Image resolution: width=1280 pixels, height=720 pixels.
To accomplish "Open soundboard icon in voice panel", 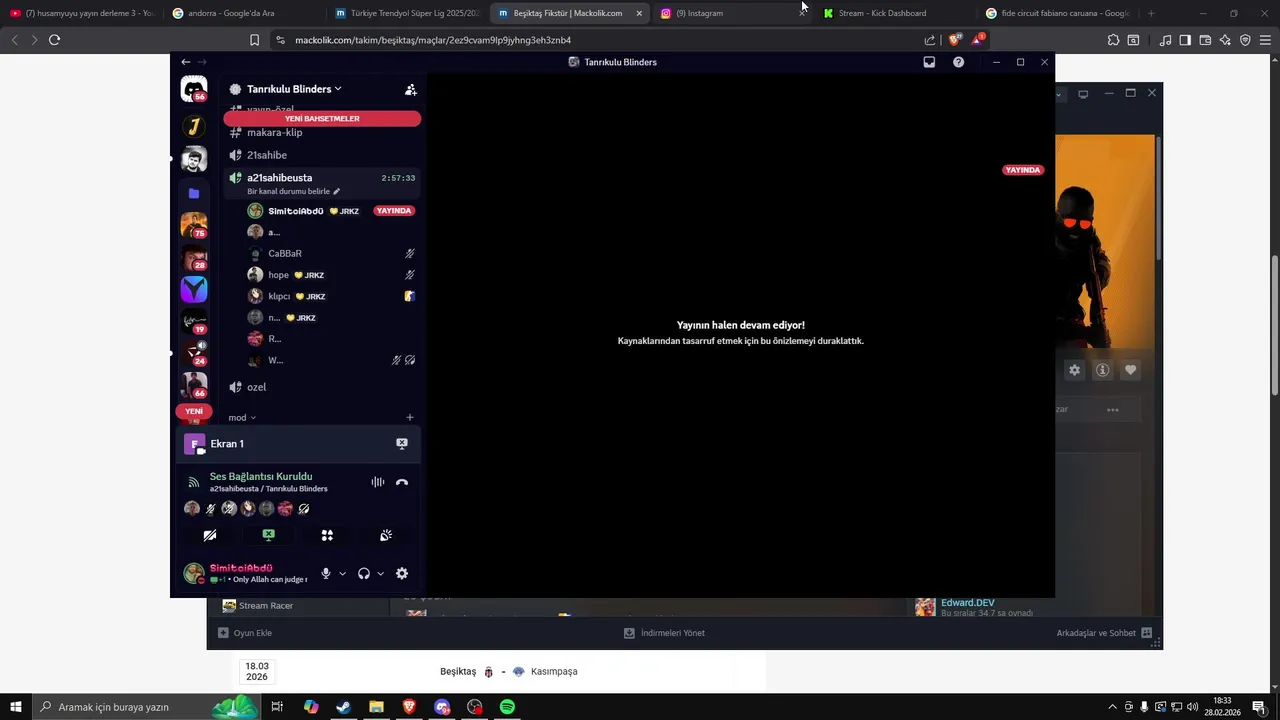I will coord(386,536).
